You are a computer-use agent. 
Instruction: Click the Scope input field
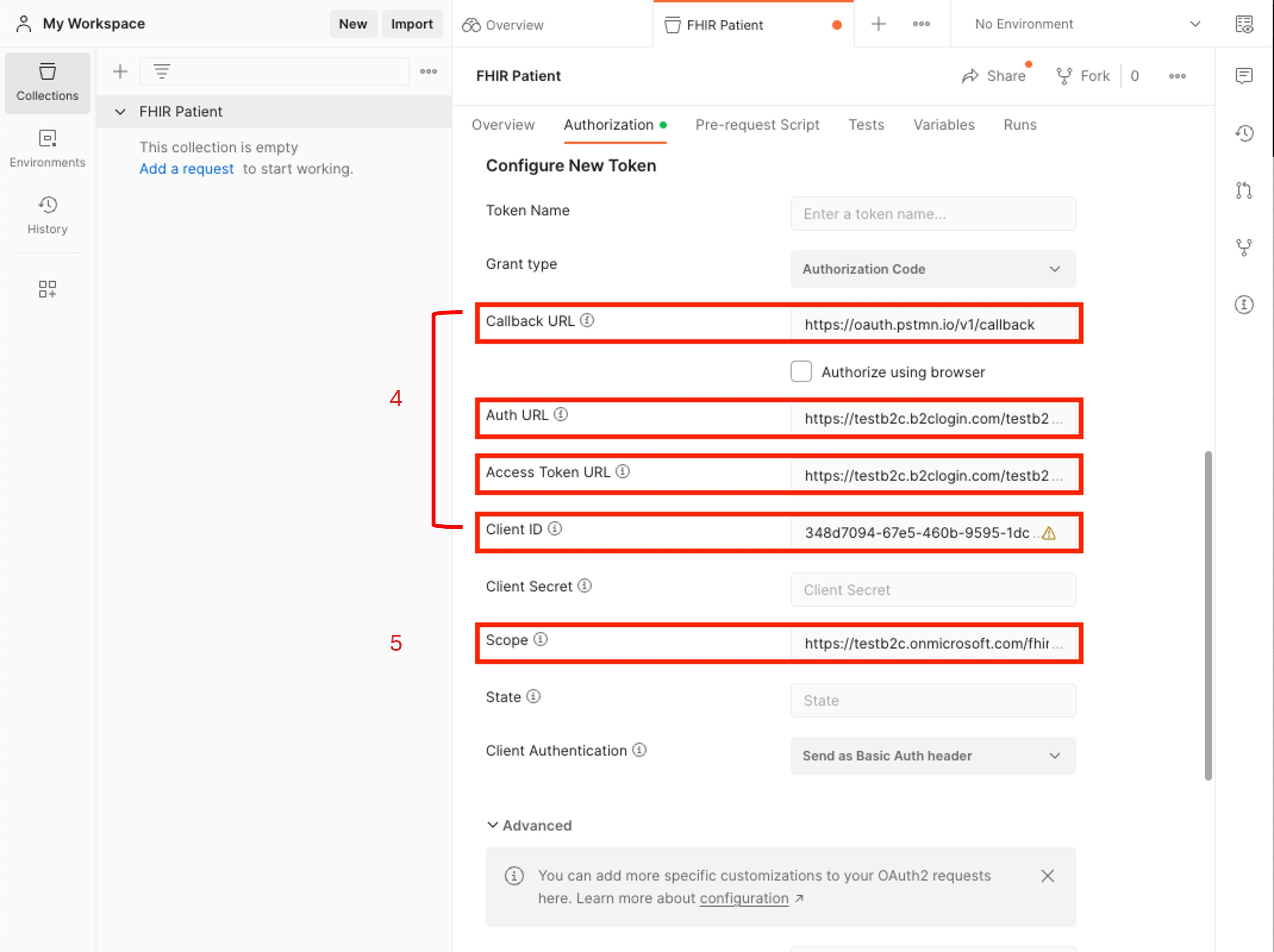point(933,643)
